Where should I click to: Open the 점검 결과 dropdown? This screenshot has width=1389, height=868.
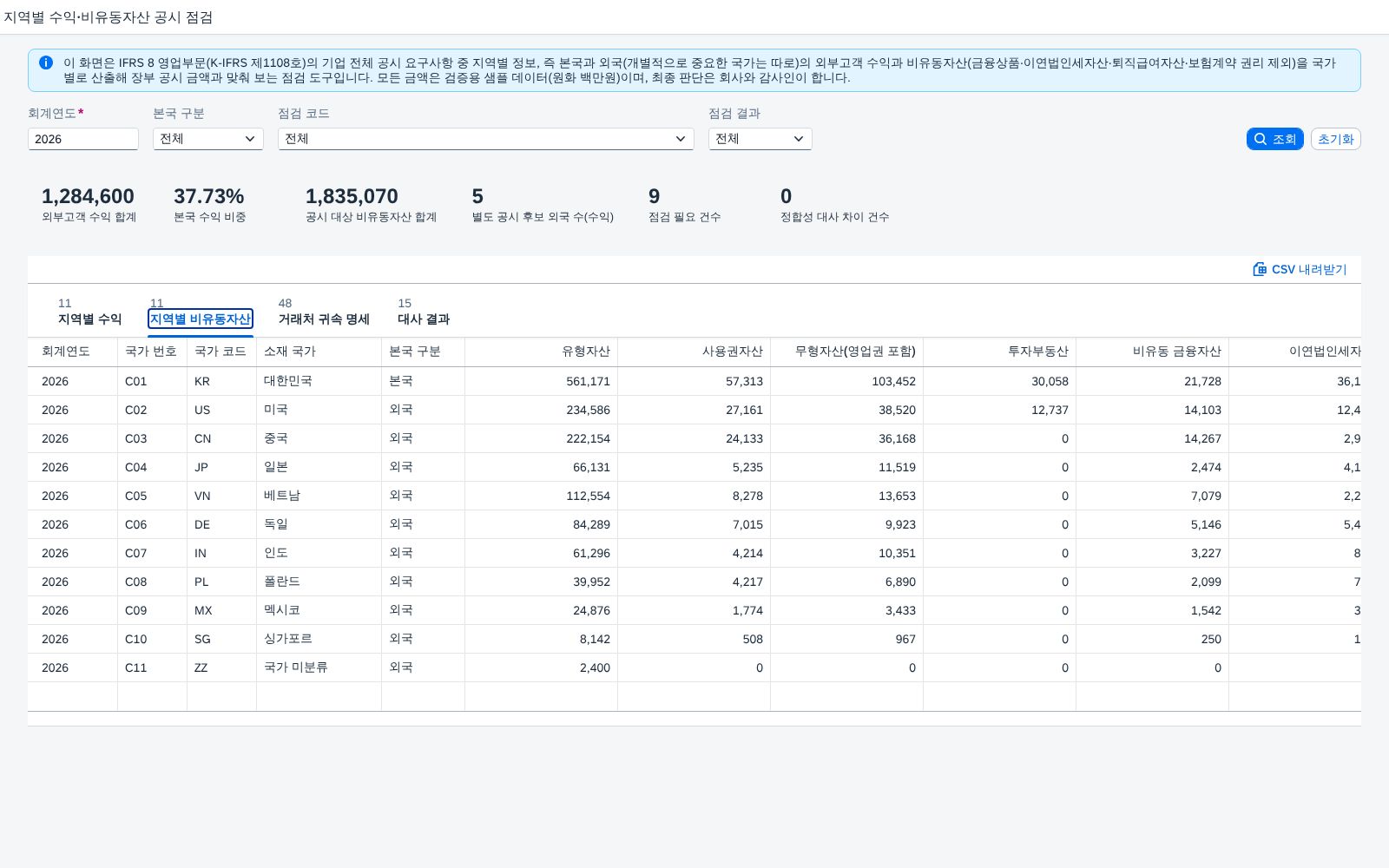click(x=760, y=139)
